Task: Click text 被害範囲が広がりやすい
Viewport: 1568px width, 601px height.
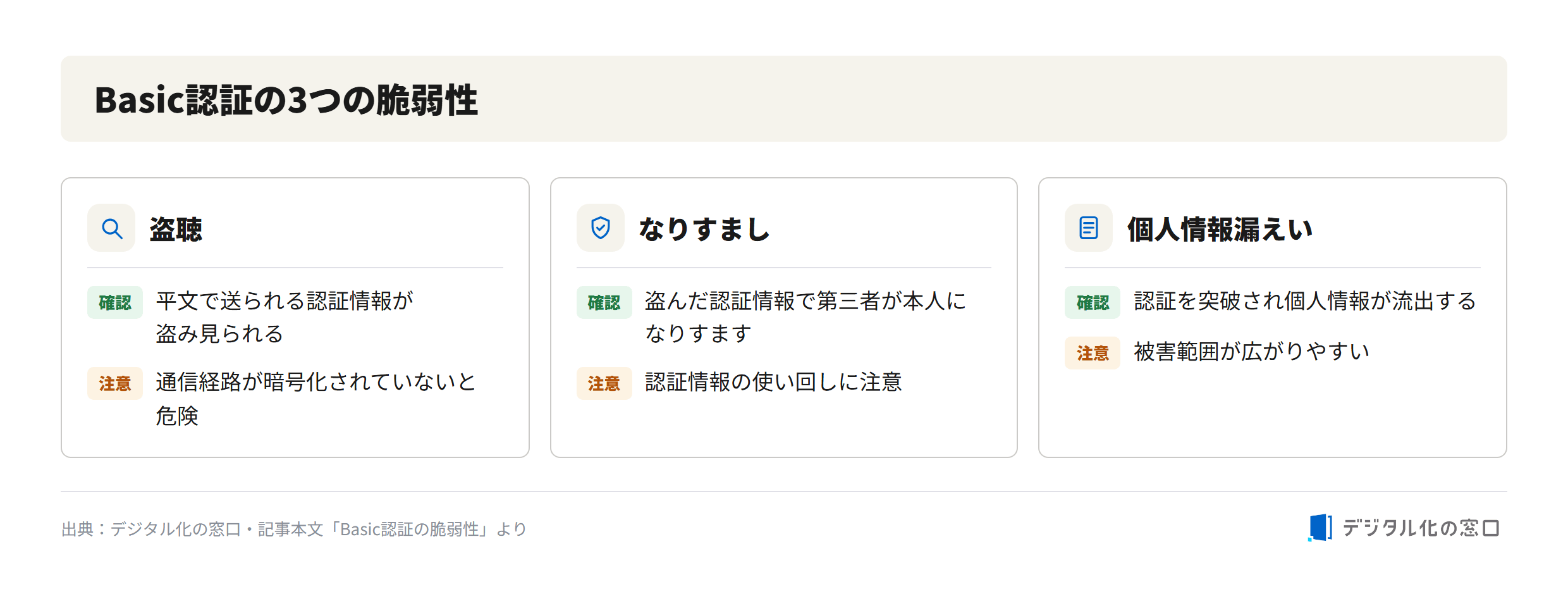Action: tap(1252, 351)
